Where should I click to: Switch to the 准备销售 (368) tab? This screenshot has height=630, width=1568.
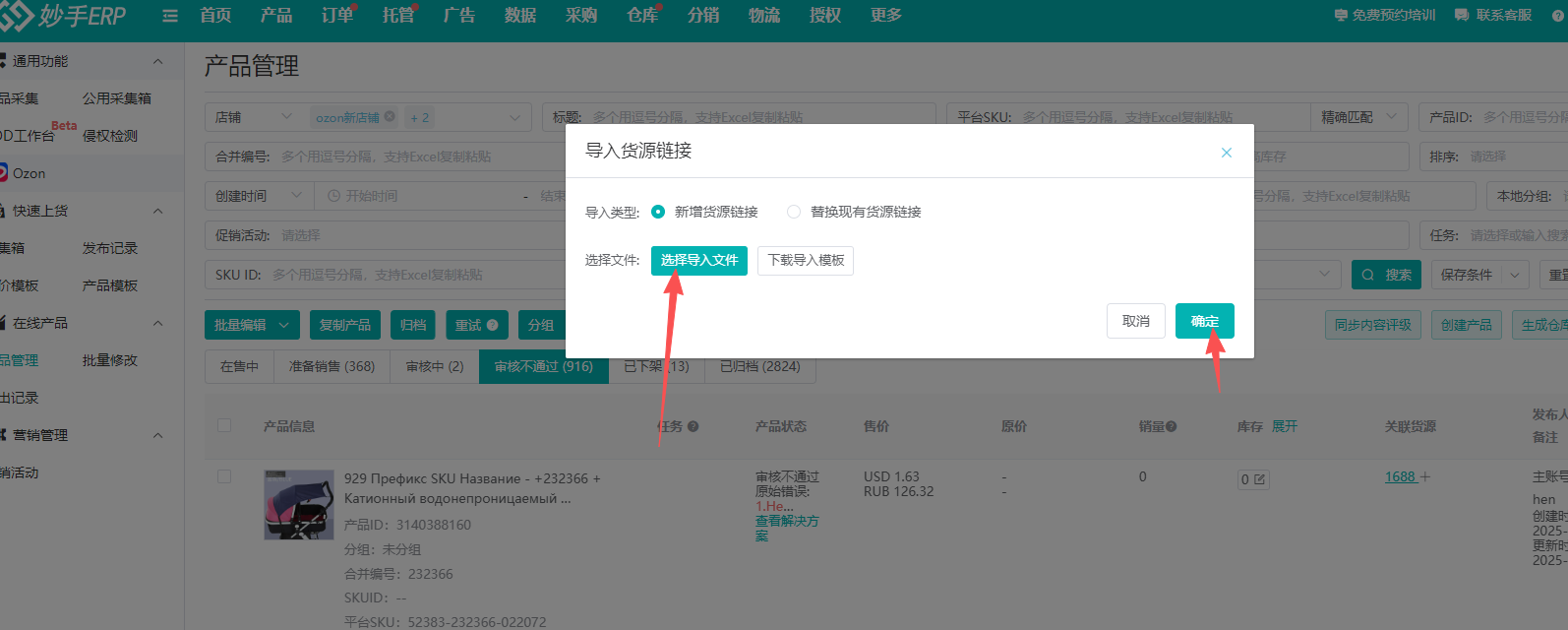332,366
